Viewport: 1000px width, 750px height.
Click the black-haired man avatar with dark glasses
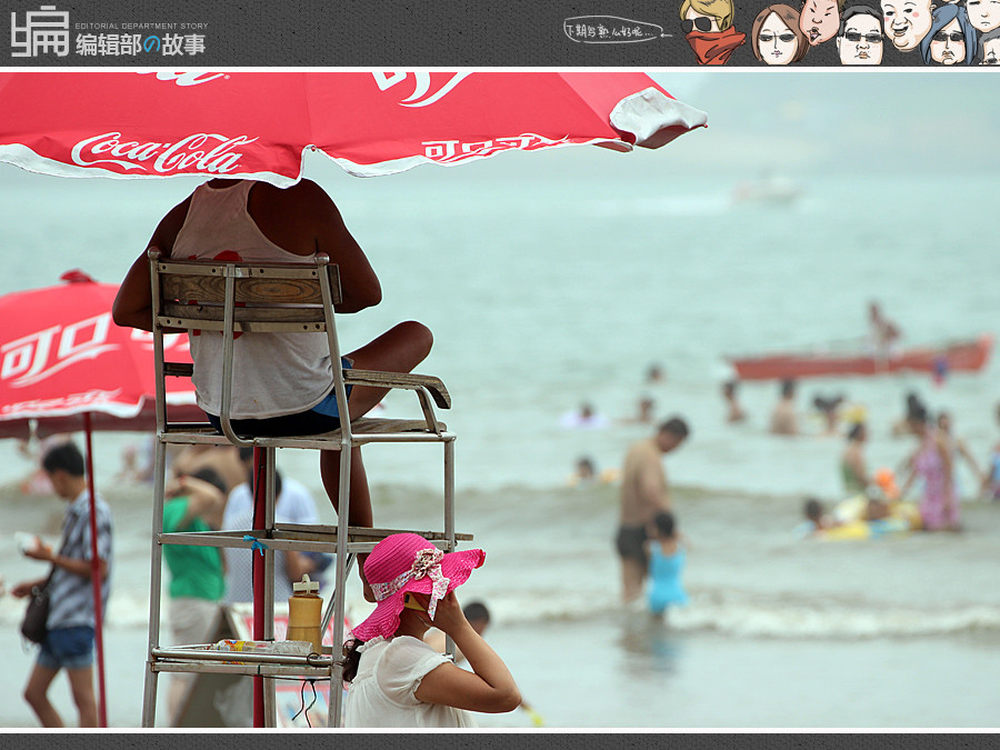[x=860, y=37]
